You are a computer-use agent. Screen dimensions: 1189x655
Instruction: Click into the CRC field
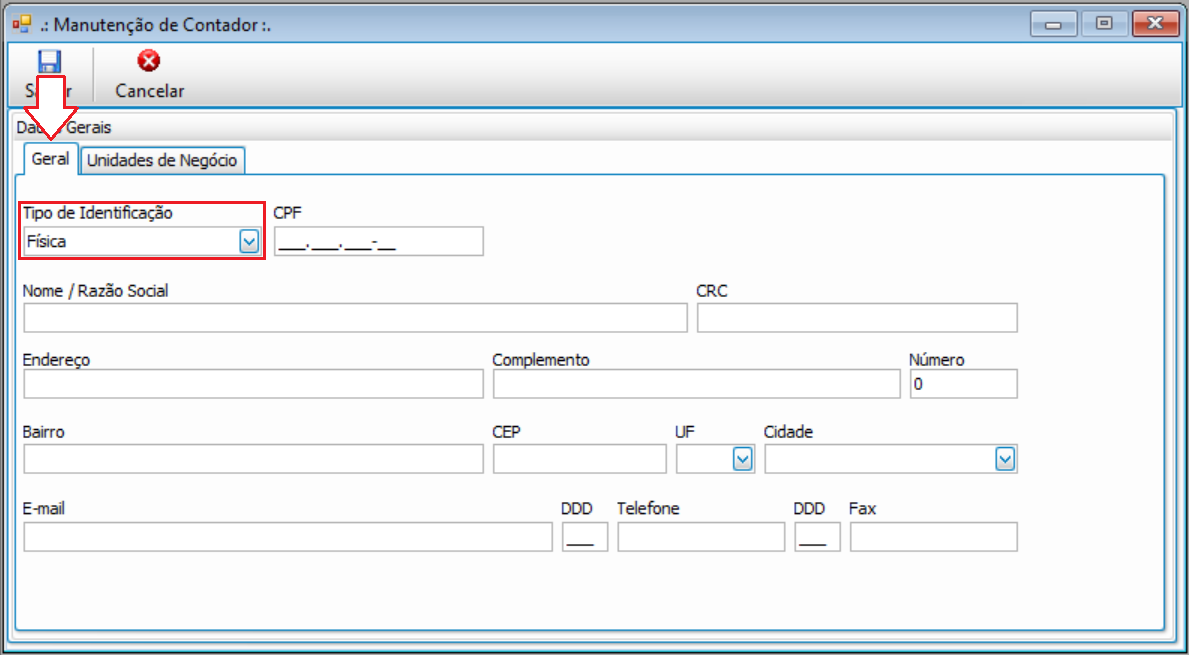point(857,318)
